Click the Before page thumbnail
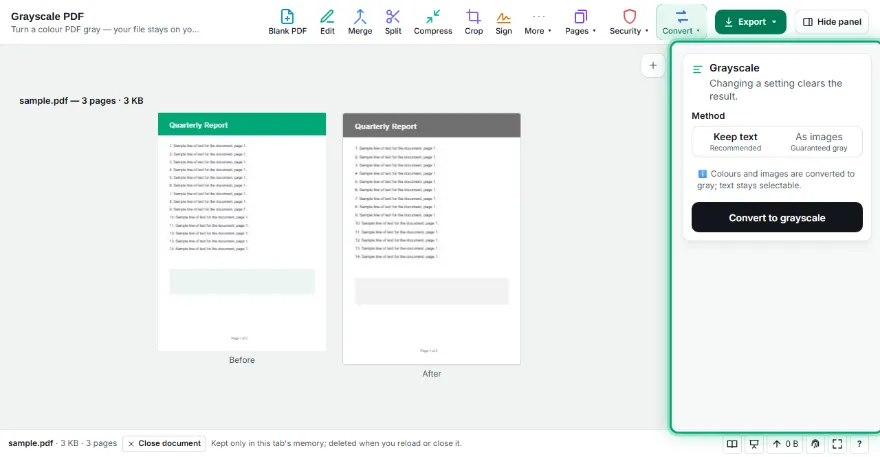Viewport: 880px width, 457px height. 242,232
